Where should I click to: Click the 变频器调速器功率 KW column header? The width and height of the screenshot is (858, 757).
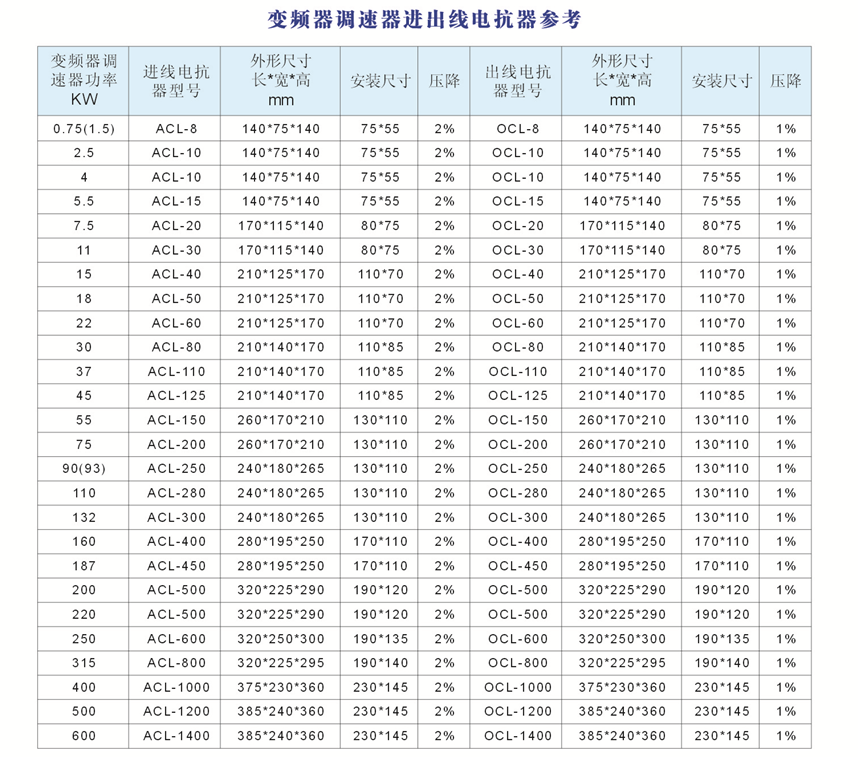pyautogui.click(x=84, y=80)
